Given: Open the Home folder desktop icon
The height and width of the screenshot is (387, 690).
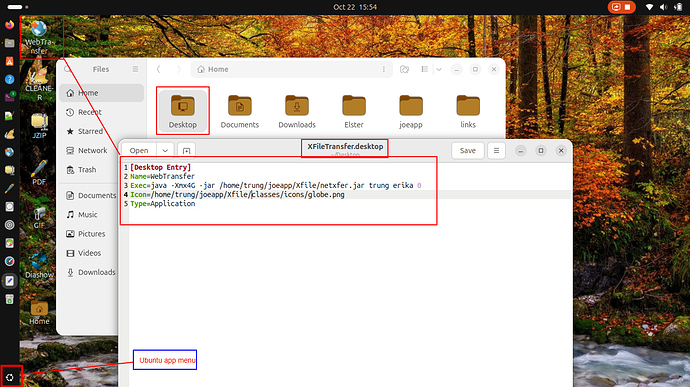Looking at the screenshot, I should tap(39, 313).
